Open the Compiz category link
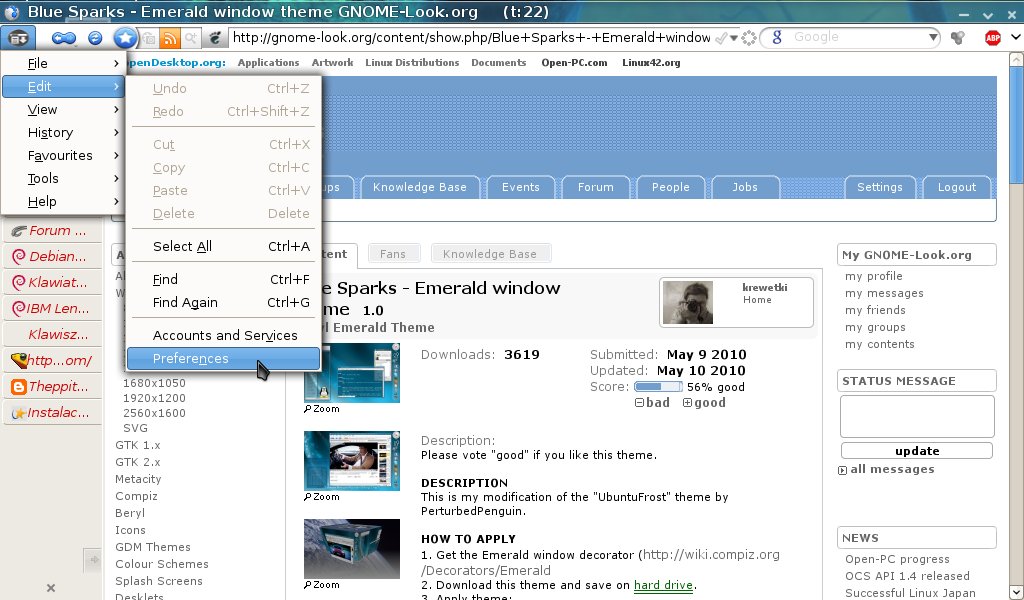1024x600 pixels. pos(136,496)
